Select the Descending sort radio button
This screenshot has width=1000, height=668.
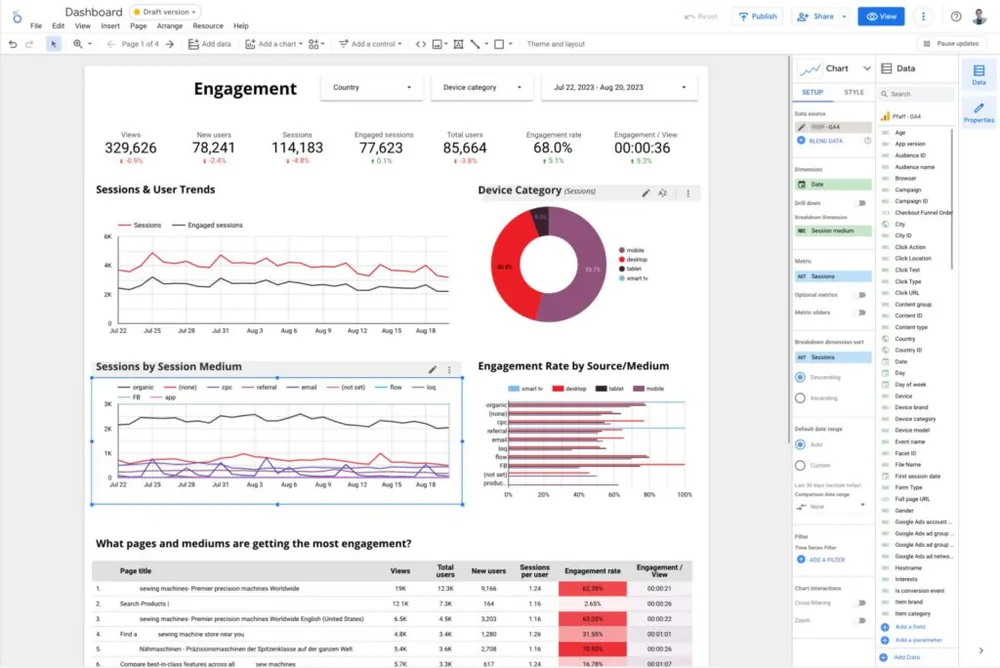click(x=800, y=377)
